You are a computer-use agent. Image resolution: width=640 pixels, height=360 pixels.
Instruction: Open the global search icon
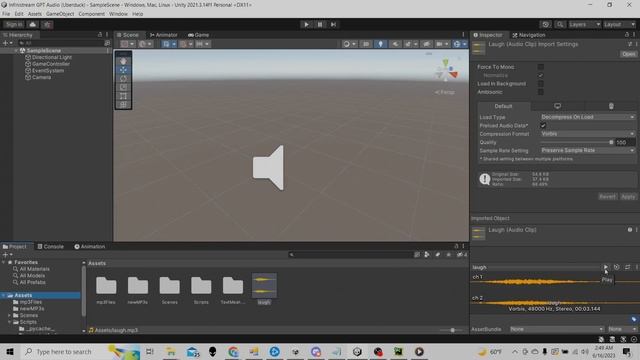tap(560, 24)
